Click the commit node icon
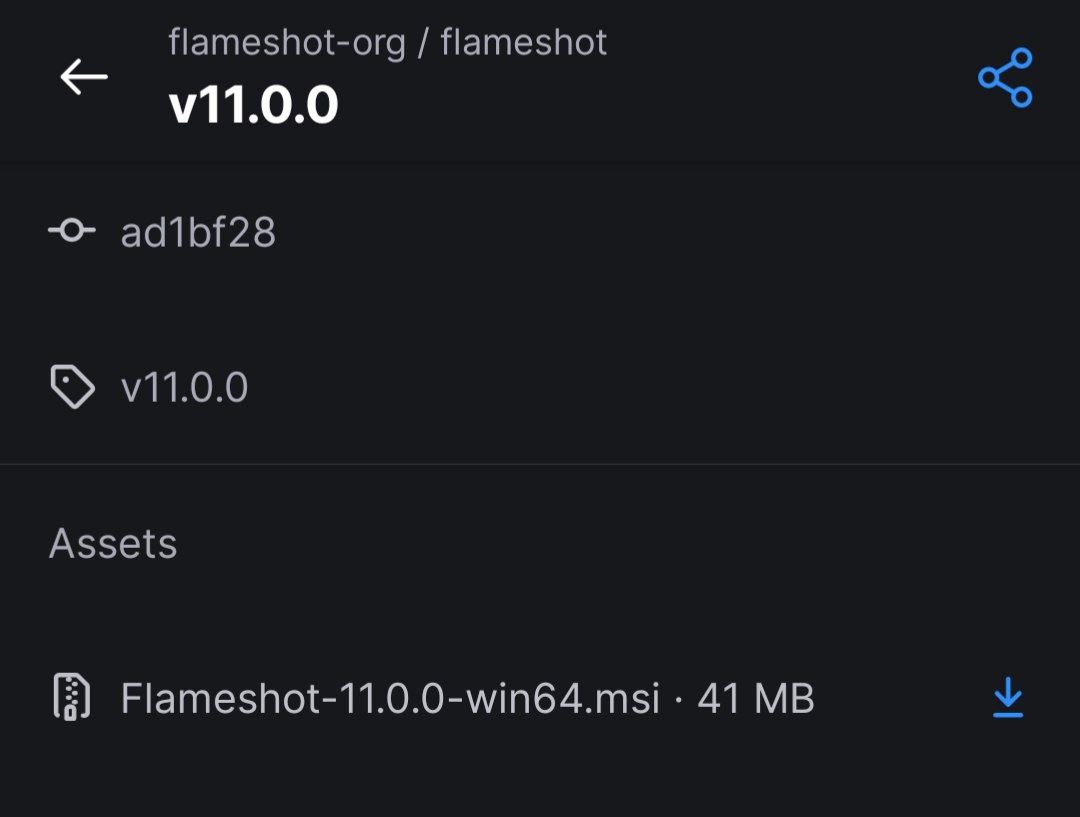 pyautogui.click(x=71, y=232)
